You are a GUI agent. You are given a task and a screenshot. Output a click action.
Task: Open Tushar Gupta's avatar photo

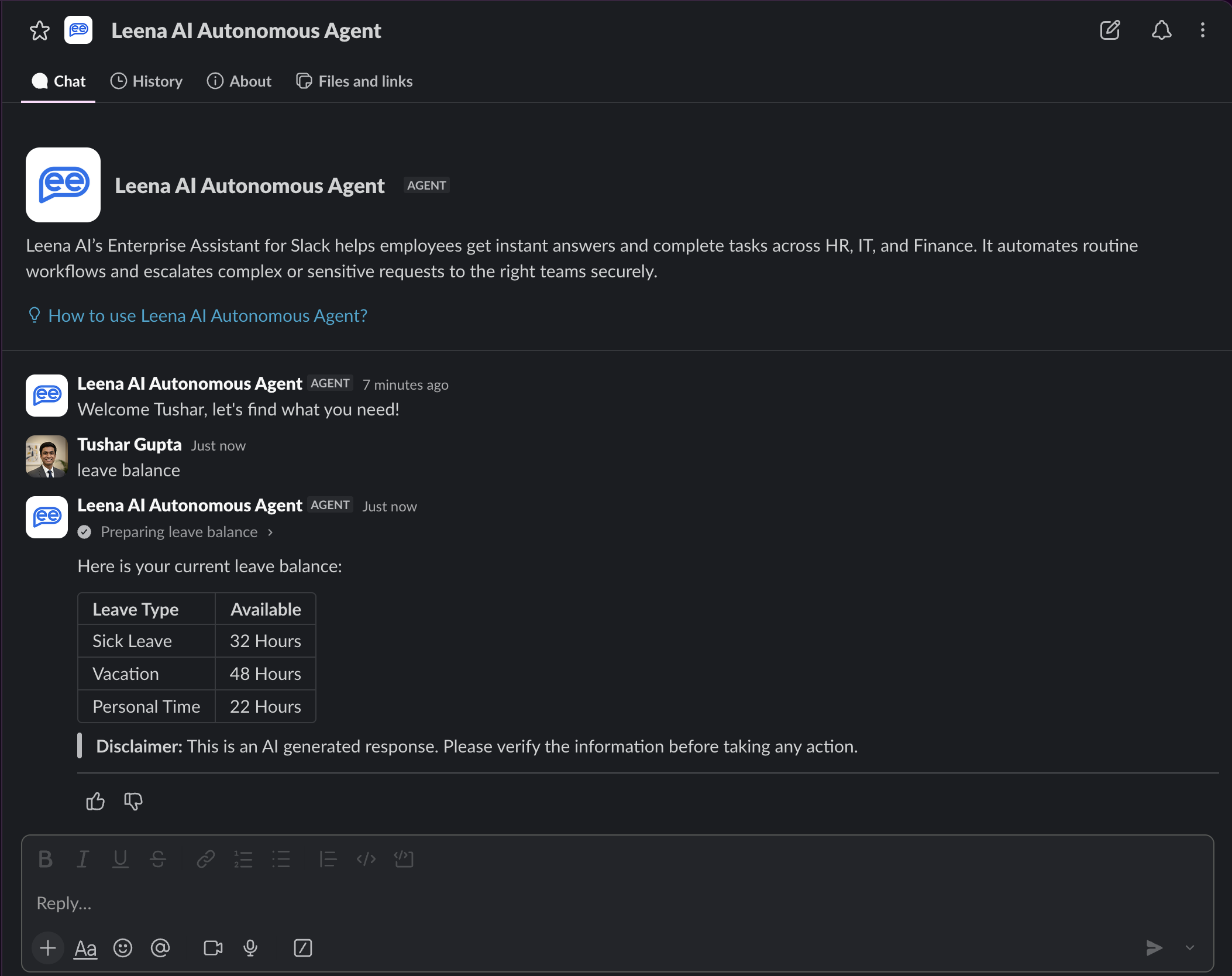pyautogui.click(x=47, y=456)
